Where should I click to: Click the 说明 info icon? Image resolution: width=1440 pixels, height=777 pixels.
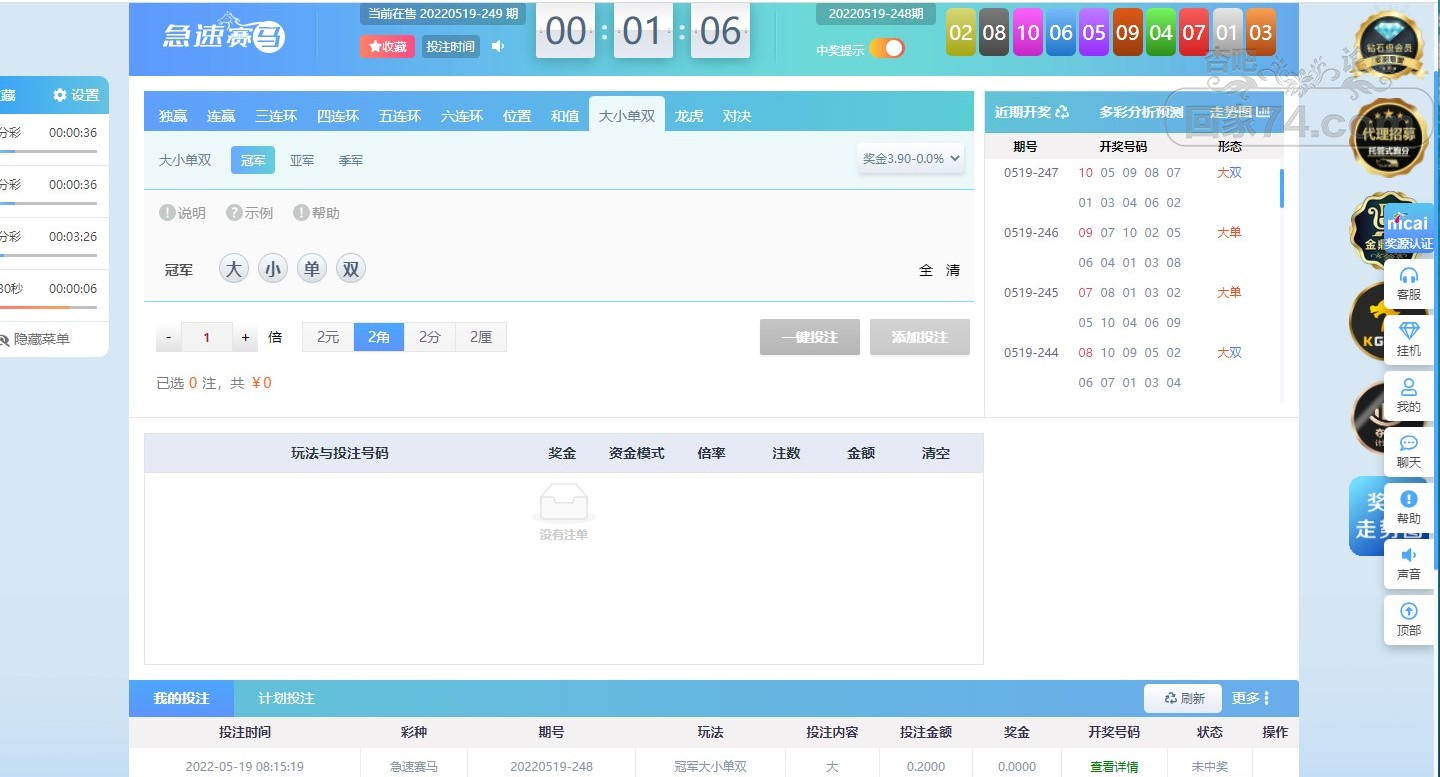(x=167, y=213)
